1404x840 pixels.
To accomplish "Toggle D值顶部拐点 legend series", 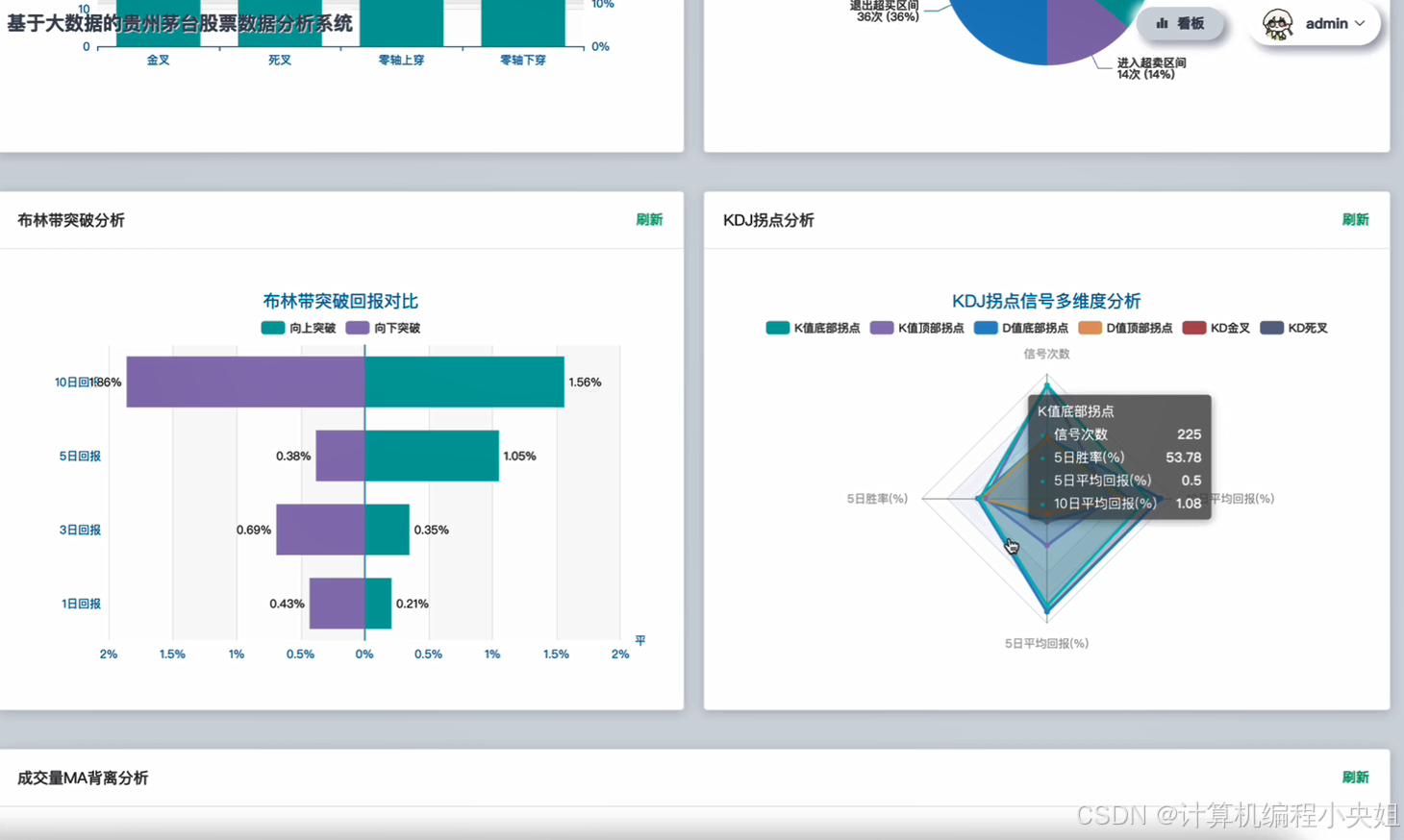I will 1125,328.
